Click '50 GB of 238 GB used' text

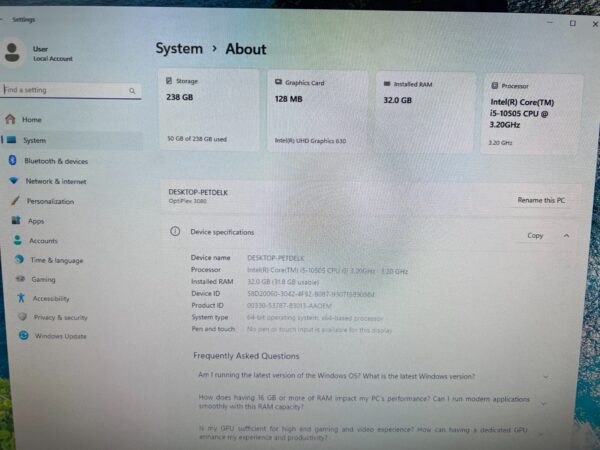tap(197, 139)
